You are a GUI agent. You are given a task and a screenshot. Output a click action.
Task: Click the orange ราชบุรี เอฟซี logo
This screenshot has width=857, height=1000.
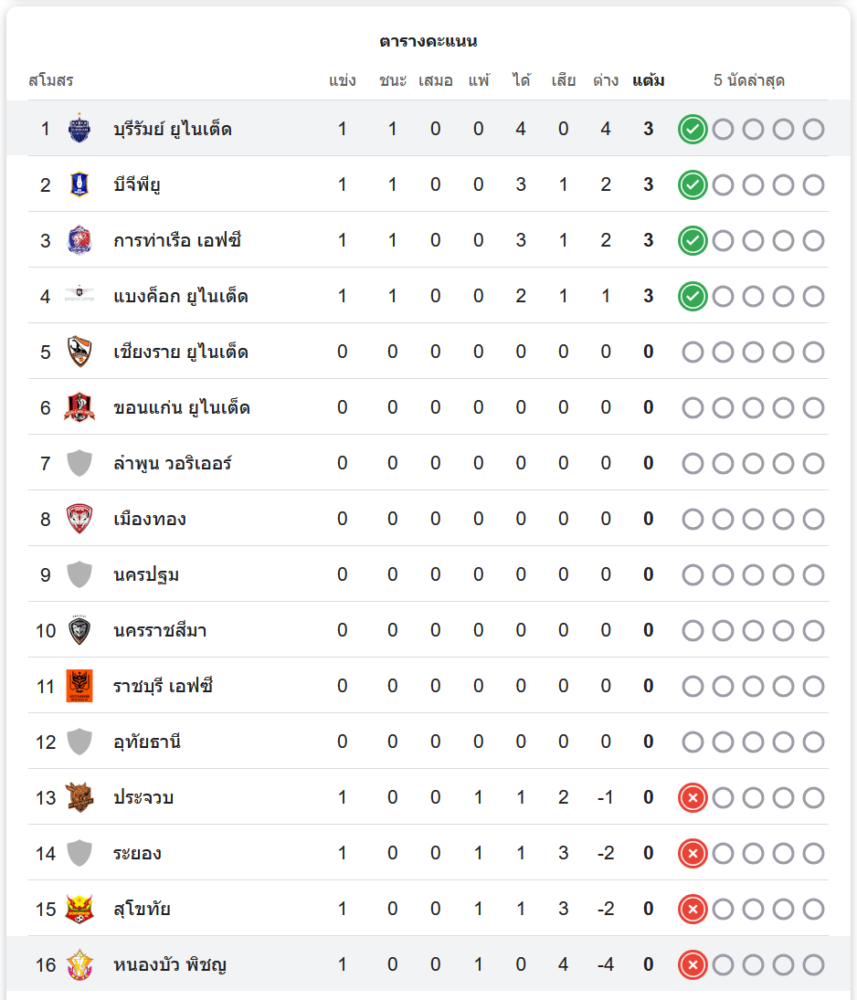tap(79, 686)
